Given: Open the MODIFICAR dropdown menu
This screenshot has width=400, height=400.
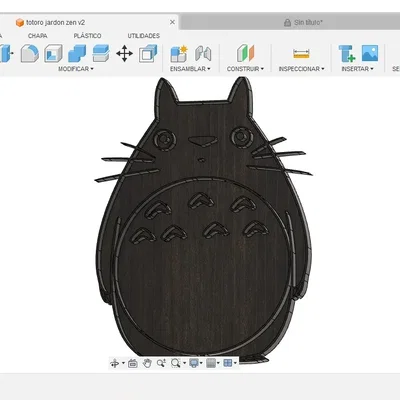Looking at the screenshot, I should click(76, 69).
